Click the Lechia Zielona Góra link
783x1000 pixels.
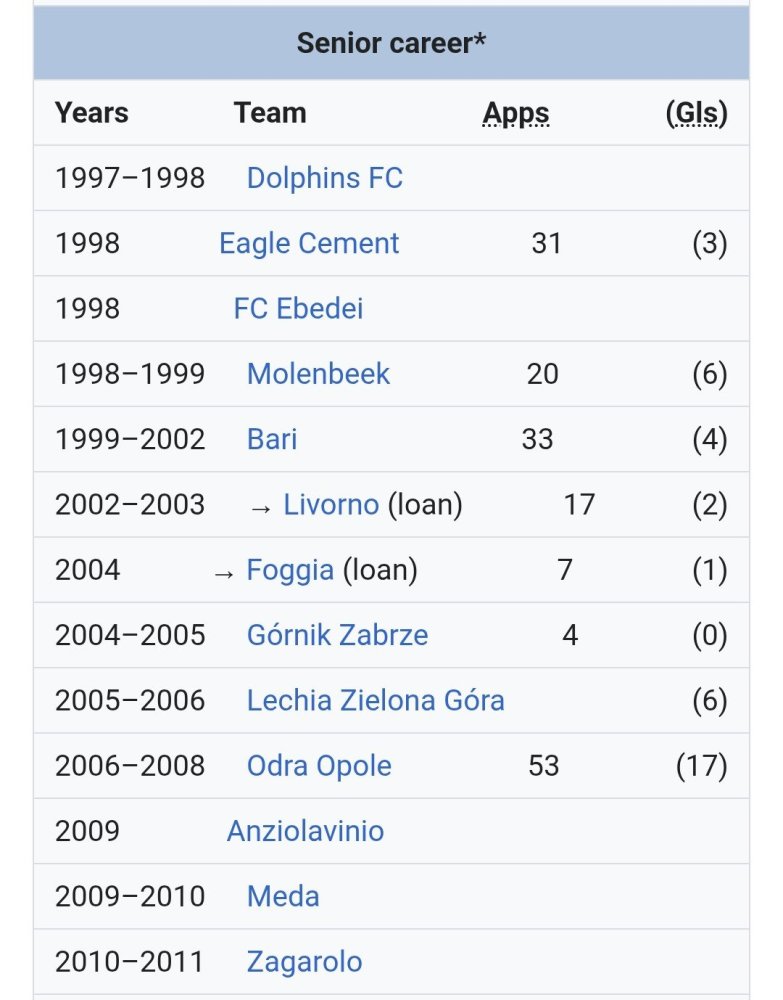click(376, 700)
